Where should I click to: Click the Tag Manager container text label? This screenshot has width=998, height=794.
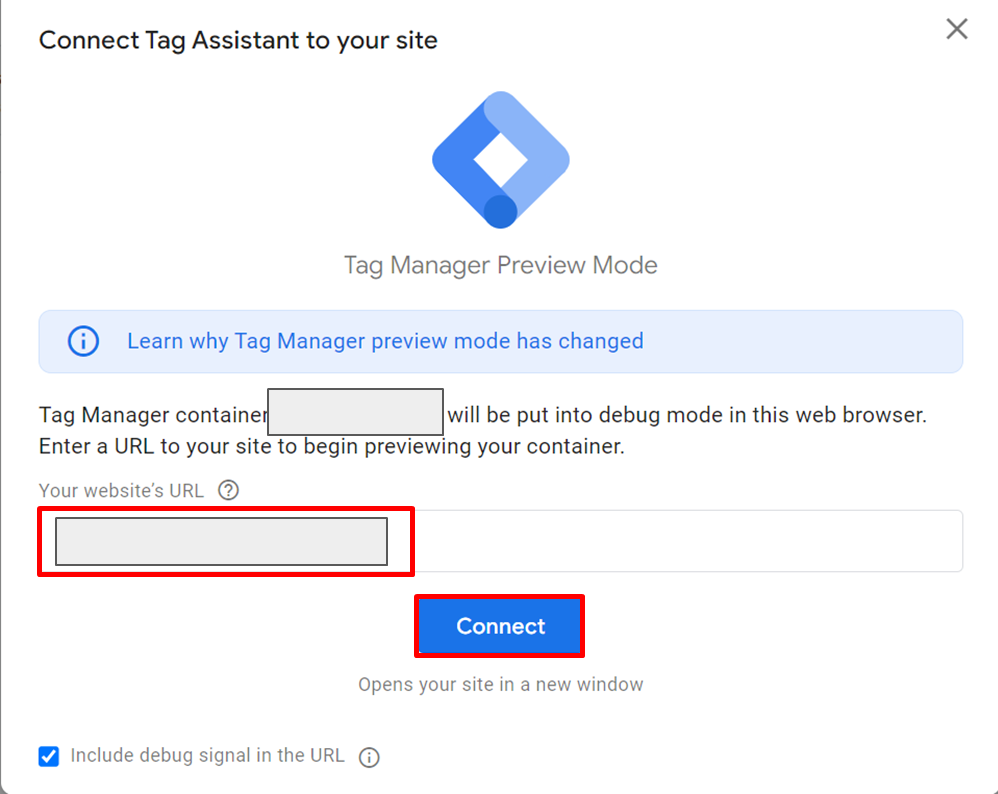(153, 415)
